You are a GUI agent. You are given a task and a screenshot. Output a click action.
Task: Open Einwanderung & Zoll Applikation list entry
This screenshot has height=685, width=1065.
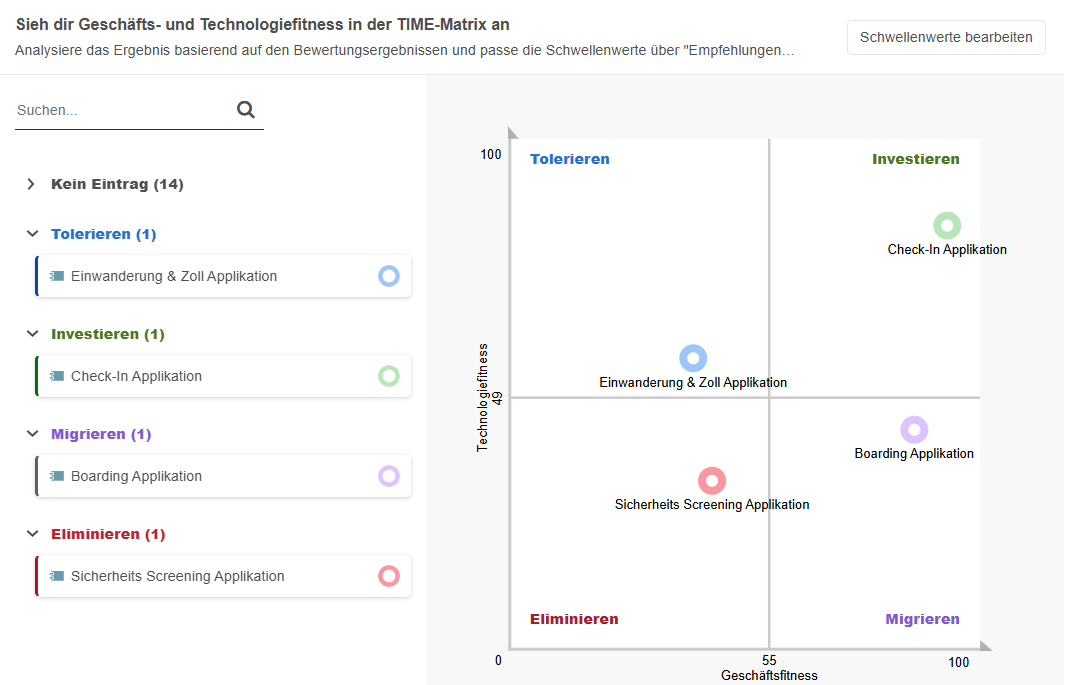pos(174,276)
